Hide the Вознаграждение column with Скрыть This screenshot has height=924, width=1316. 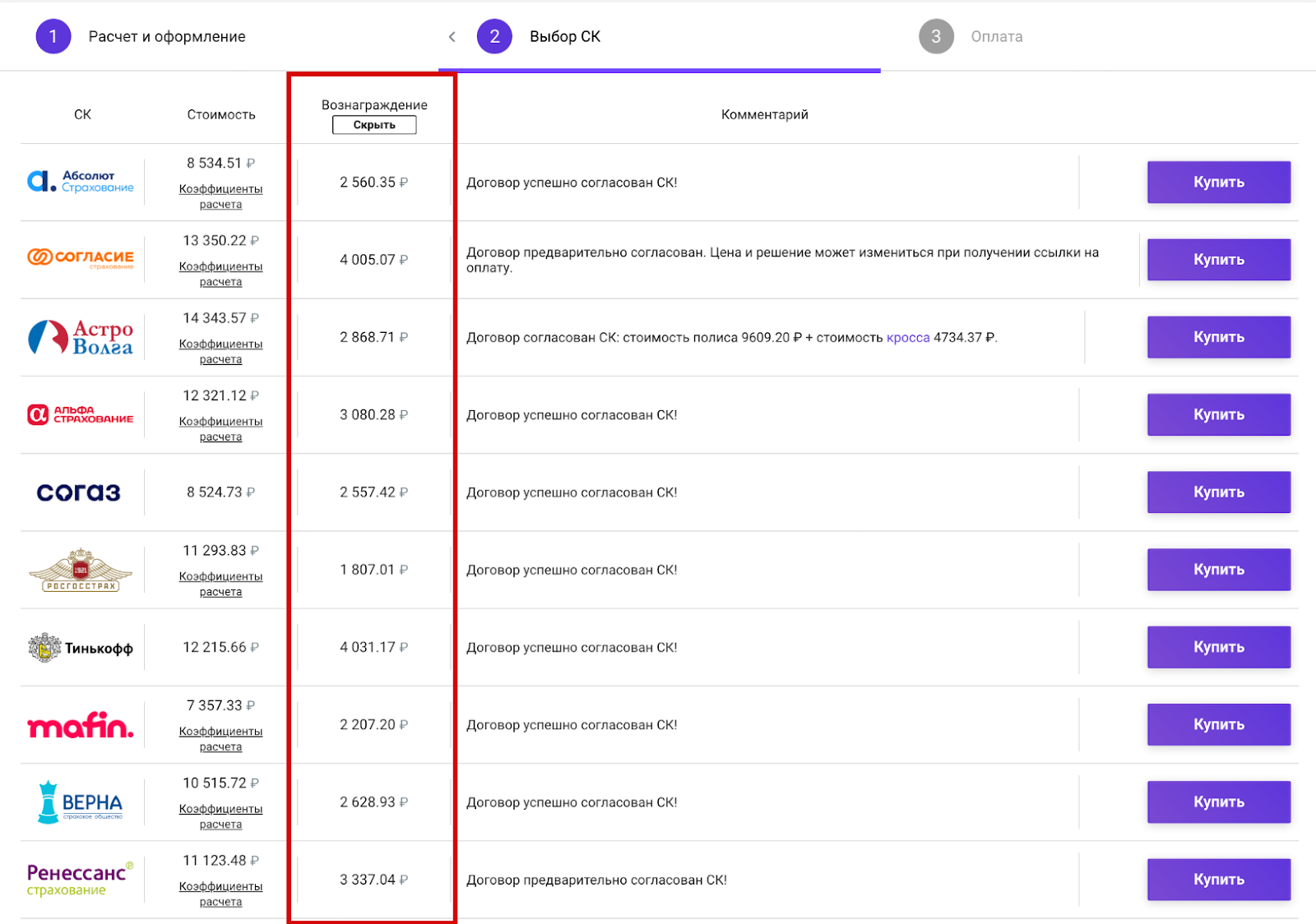(x=374, y=125)
